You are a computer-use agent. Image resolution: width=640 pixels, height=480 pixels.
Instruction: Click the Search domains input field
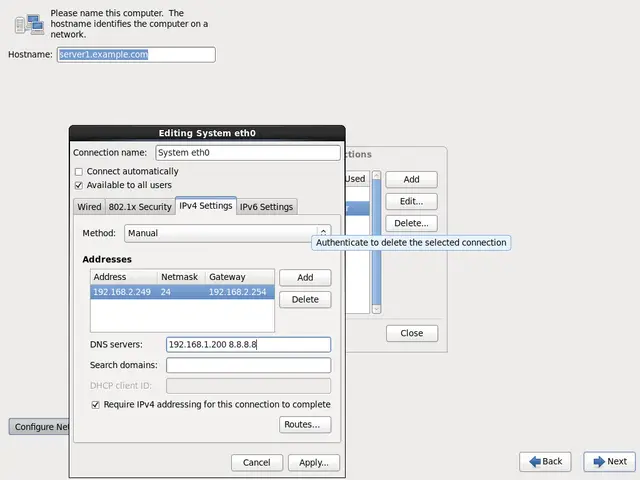pos(249,365)
